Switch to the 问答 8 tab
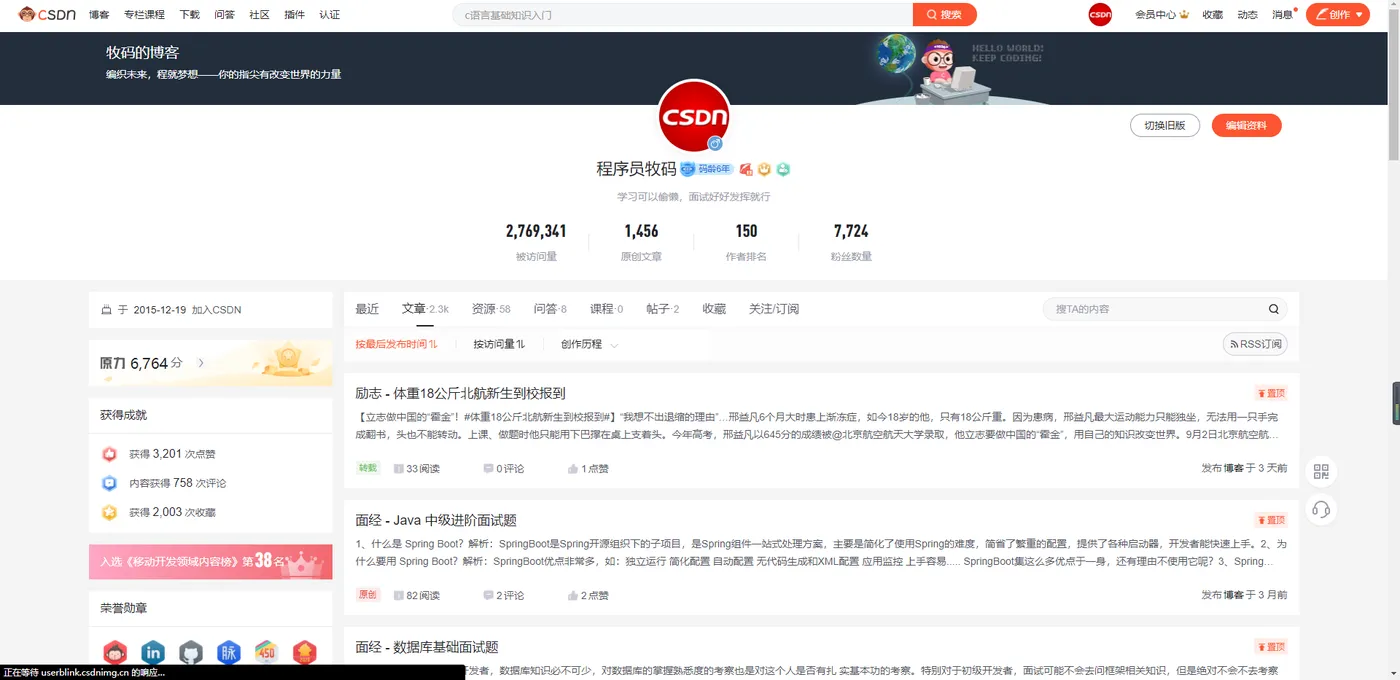The height and width of the screenshot is (680, 1400). [550, 309]
